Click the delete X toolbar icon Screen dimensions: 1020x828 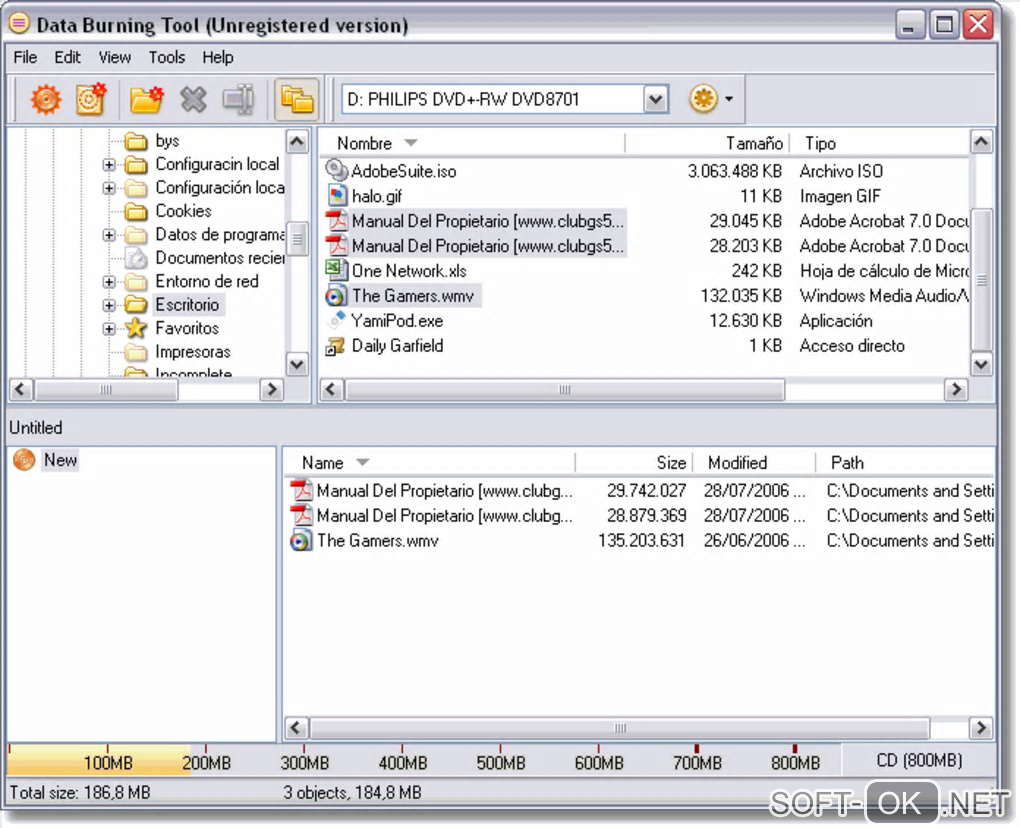click(193, 100)
